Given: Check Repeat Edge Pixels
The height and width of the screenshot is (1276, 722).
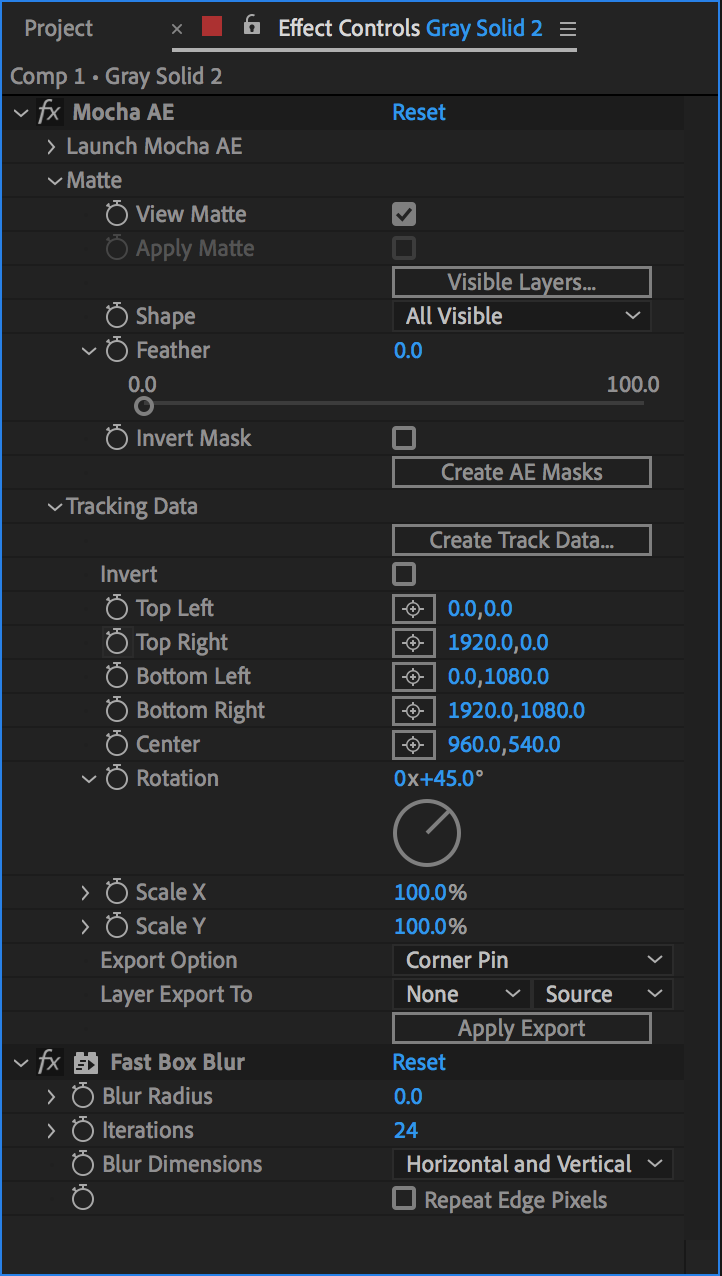Looking at the screenshot, I should [x=404, y=1199].
